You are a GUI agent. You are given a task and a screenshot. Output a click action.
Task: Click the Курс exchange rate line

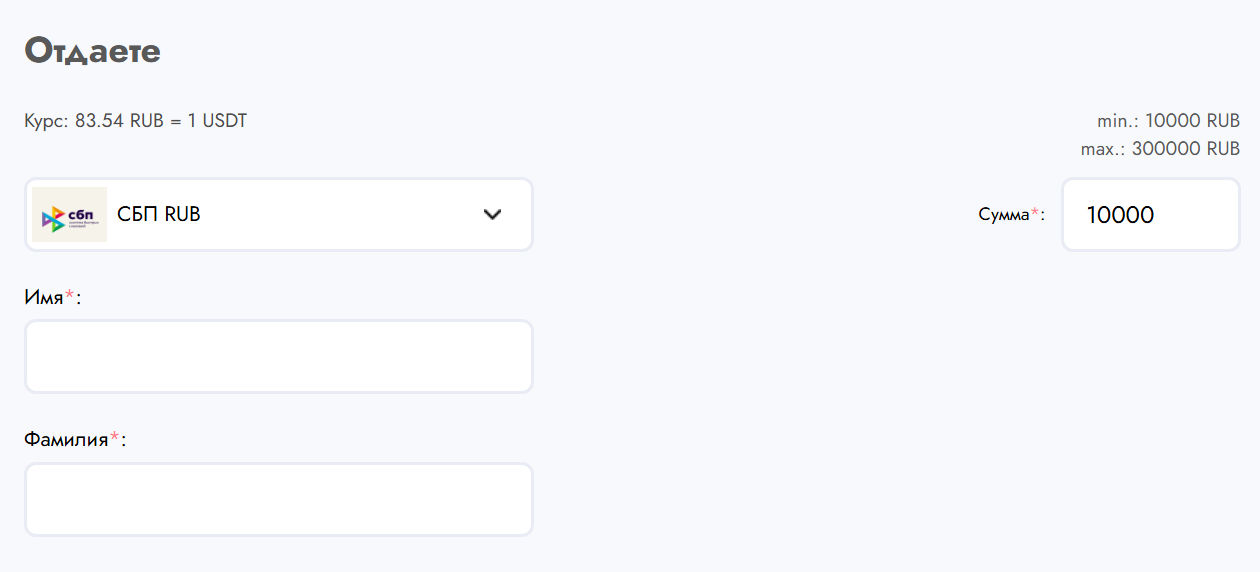[135, 121]
